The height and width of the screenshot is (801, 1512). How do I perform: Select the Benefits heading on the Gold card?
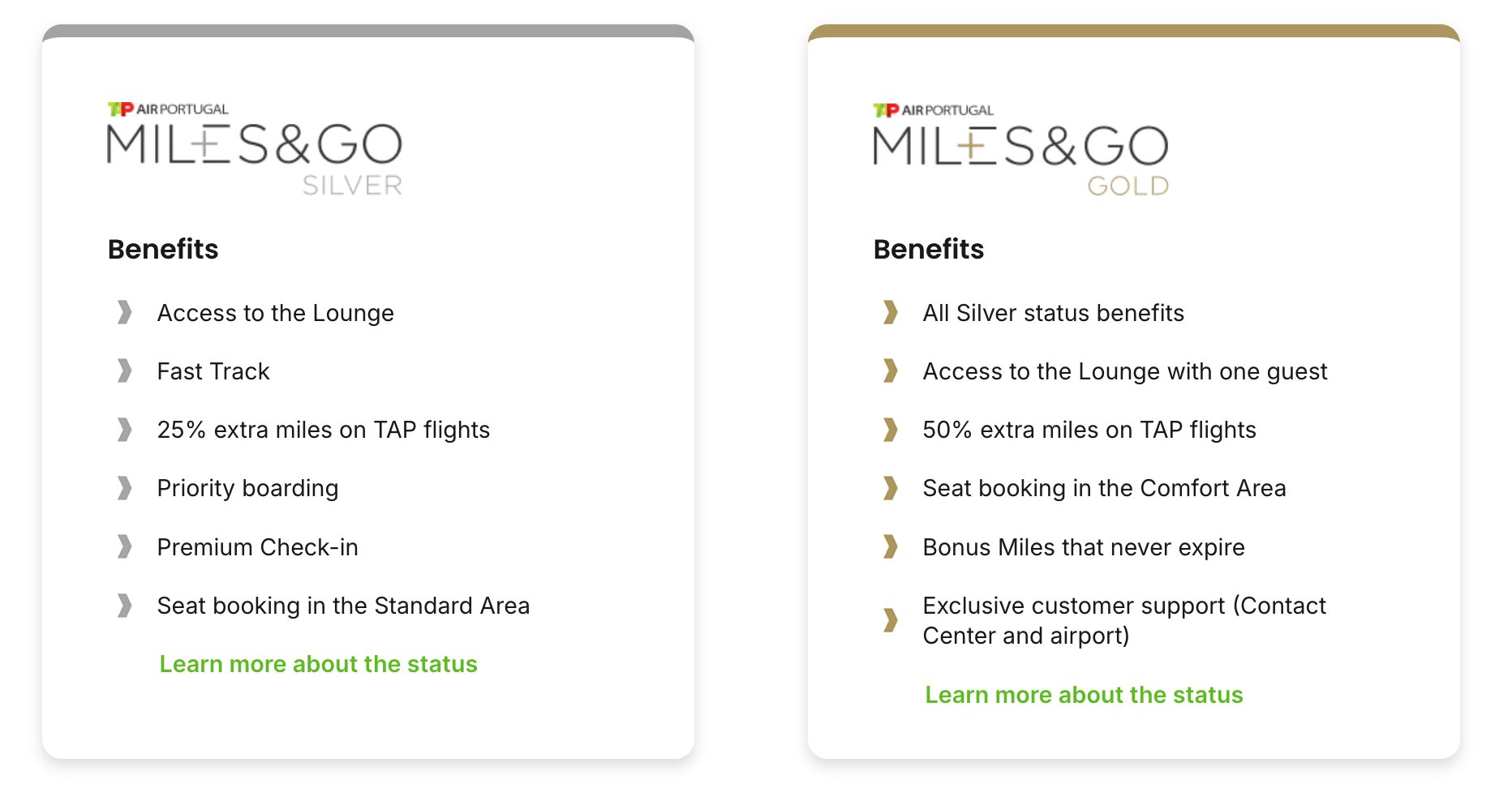tap(928, 250)
